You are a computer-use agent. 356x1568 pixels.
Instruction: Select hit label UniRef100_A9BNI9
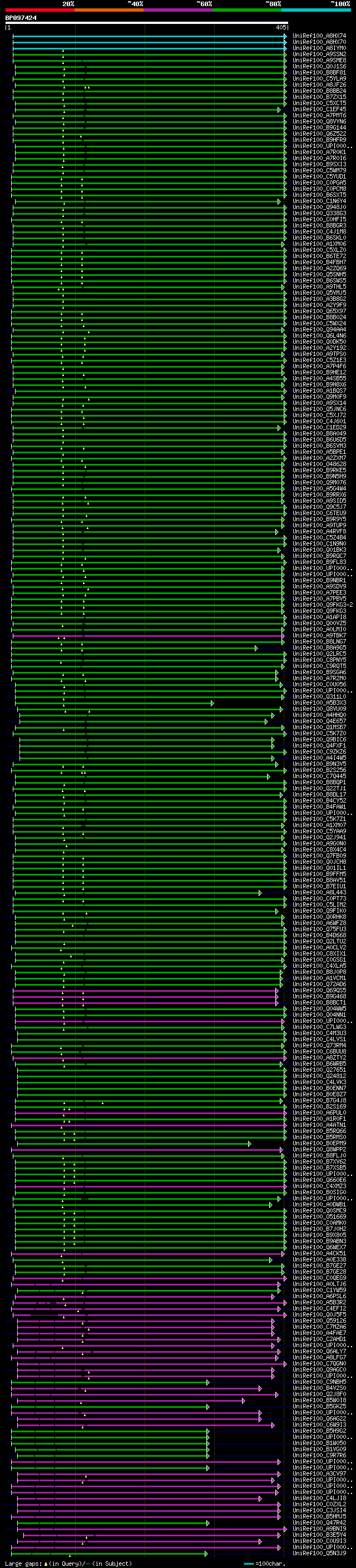[x=319, y=1529]
